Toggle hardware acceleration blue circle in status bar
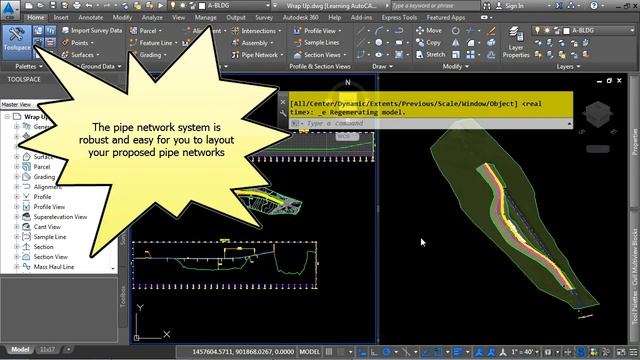The image size is (640, 360). (x=581, y=351)
